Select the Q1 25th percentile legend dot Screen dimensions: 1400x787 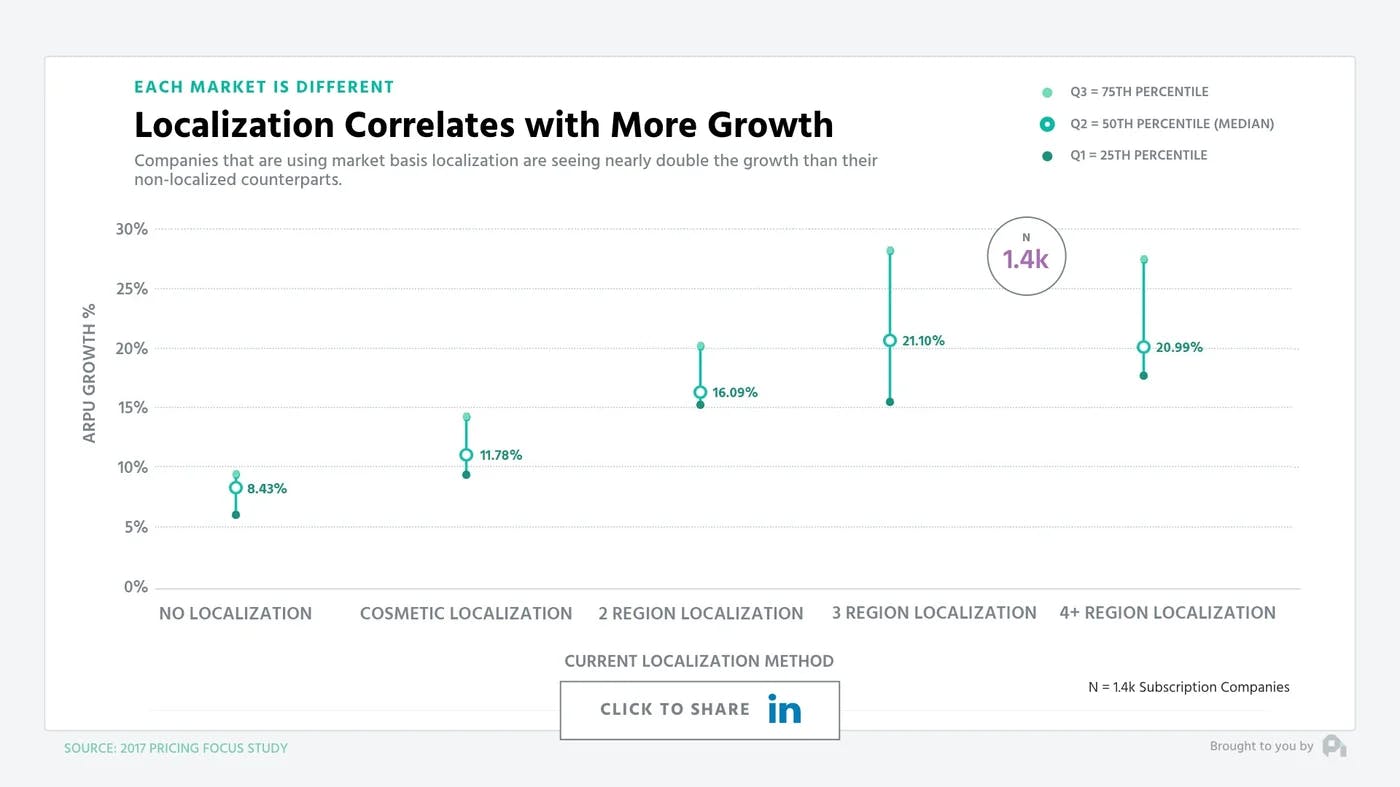click(1047, 156)
